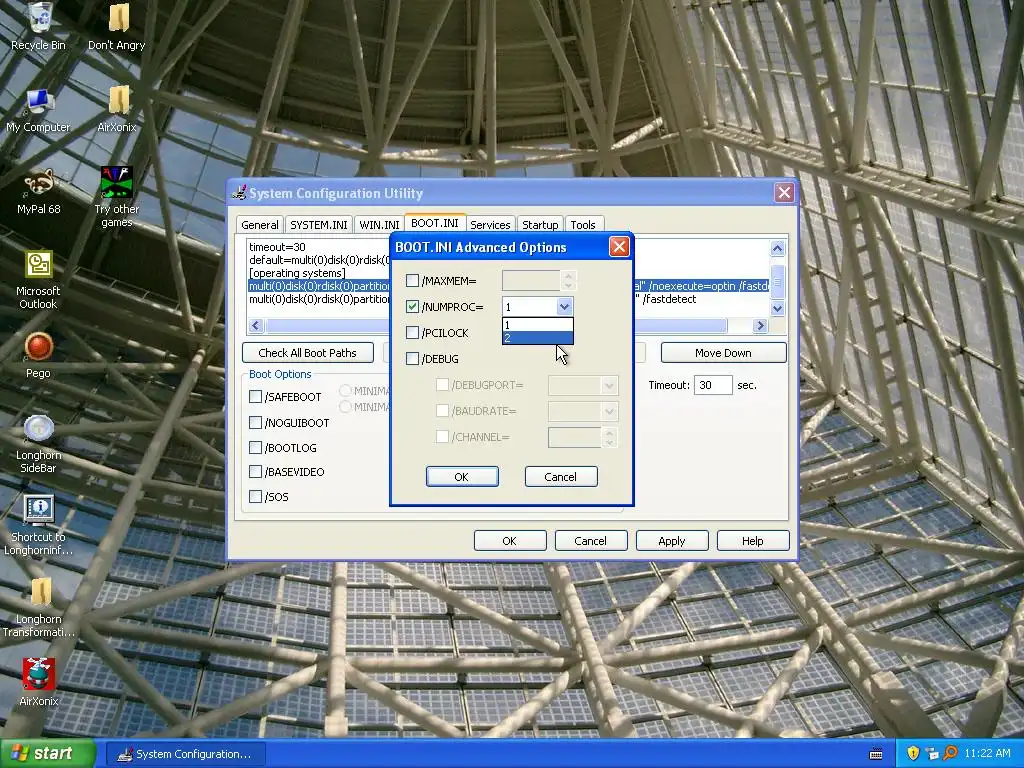The image size is (1024, 768).
Task: Click Apply in System Configuration Utility
Action: click(x=672, y=541)
